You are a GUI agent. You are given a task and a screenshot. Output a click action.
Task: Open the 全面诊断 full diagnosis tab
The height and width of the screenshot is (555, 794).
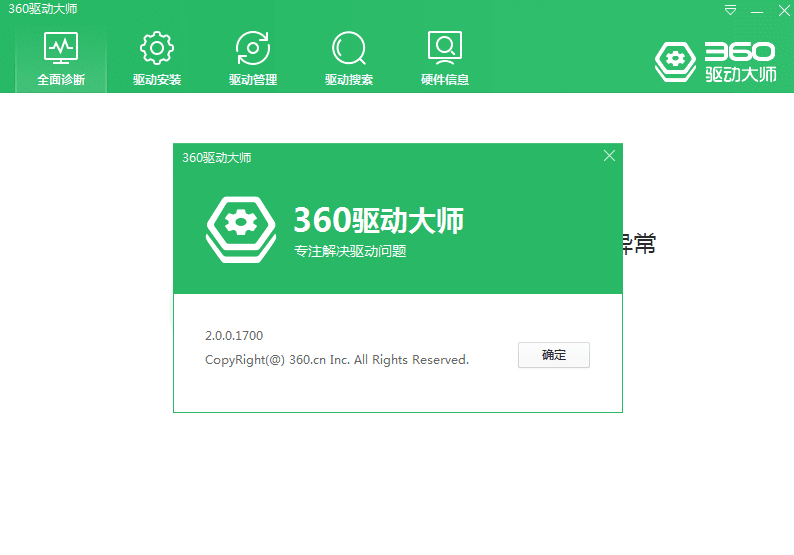pos(61,58)
